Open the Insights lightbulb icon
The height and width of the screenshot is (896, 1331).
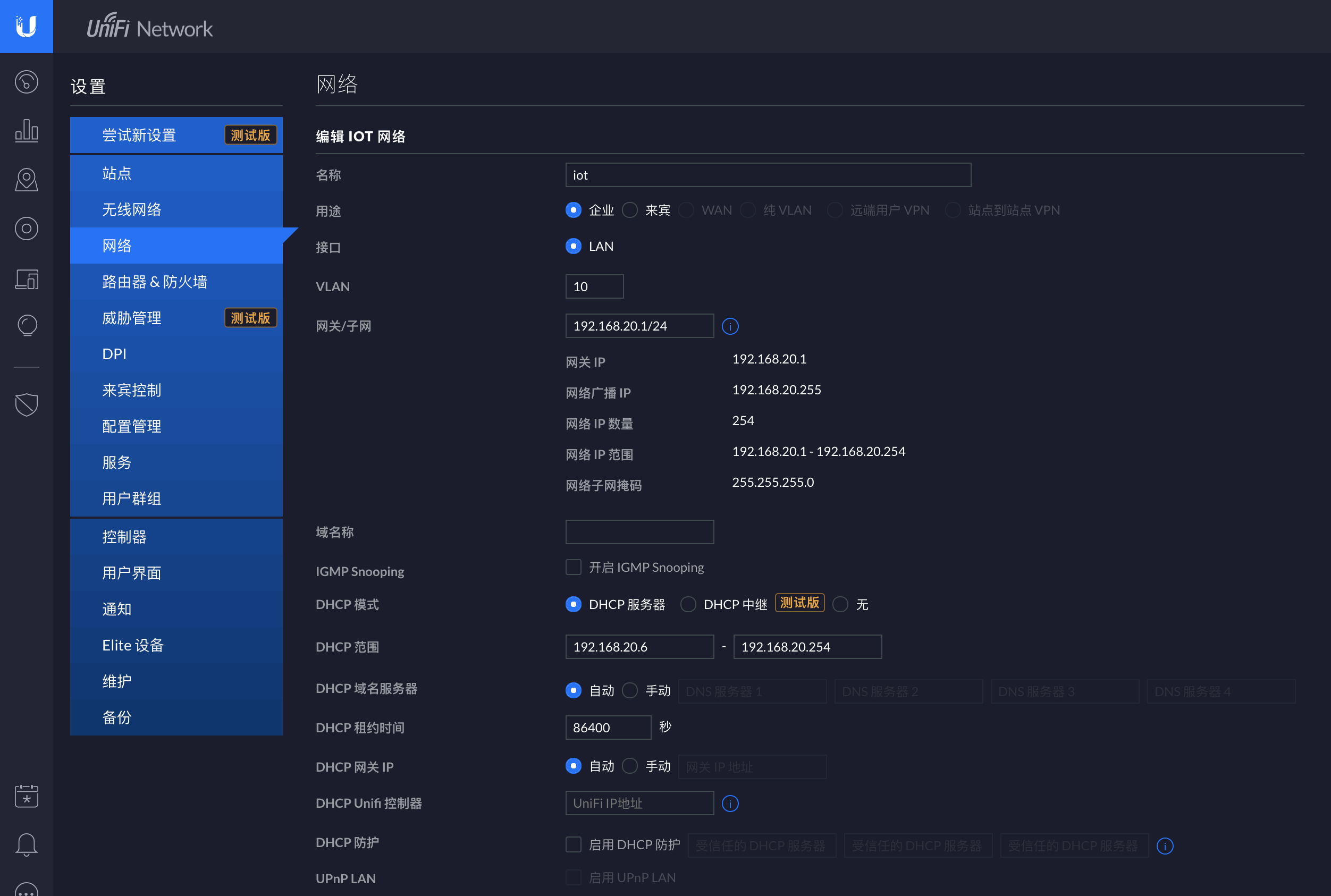(x=26, y=326)
